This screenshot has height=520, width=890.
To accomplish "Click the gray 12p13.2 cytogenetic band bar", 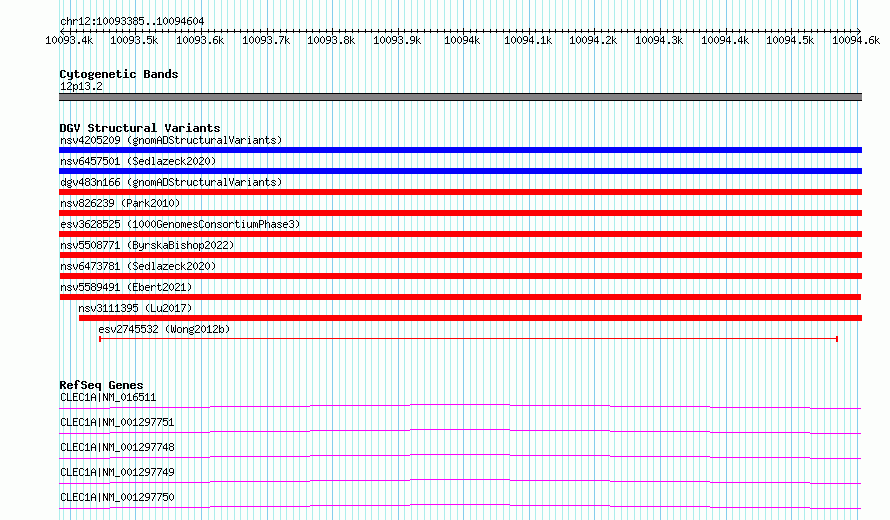I will (460, 97).
